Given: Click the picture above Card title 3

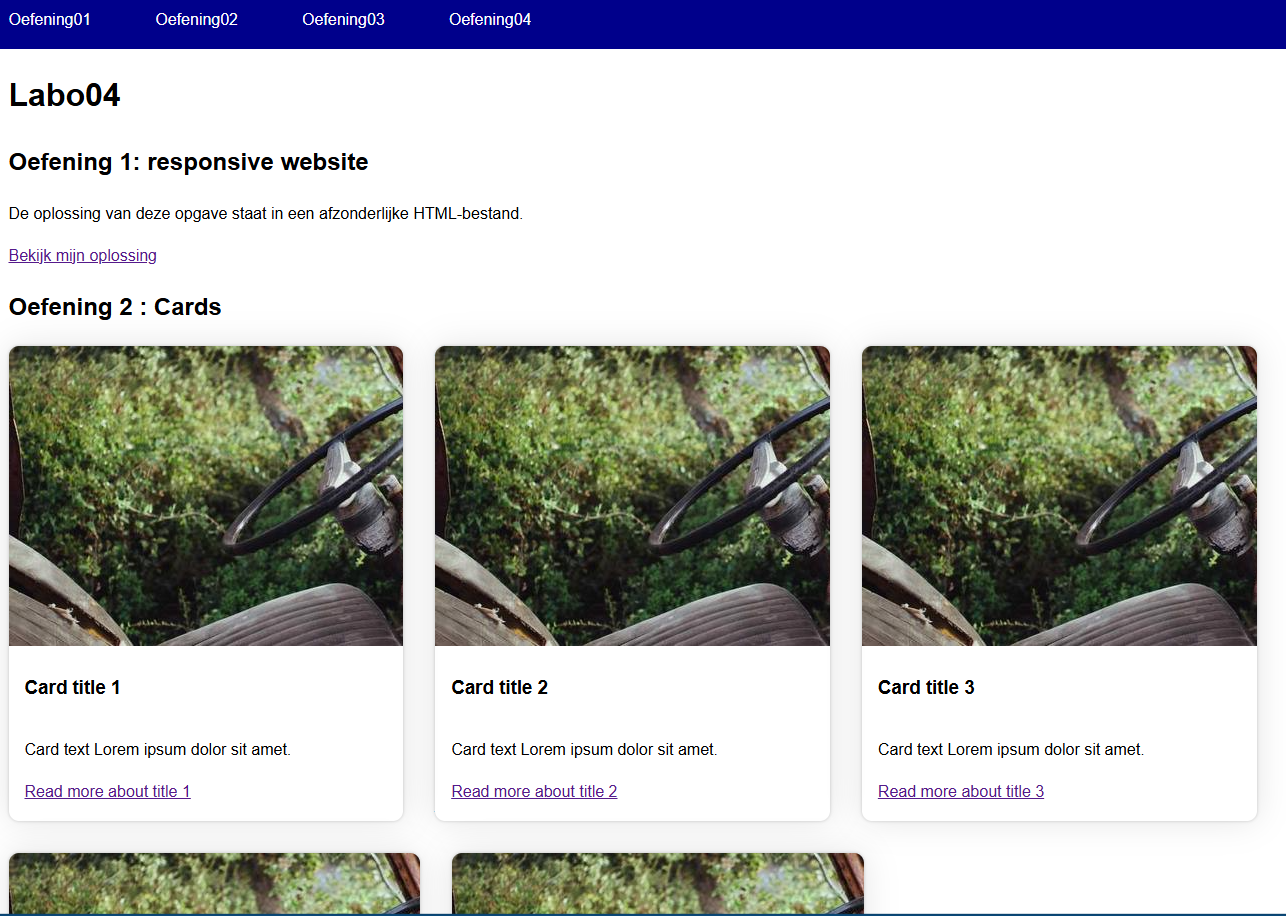Looking at the screenshot, I should [1059, 496].
